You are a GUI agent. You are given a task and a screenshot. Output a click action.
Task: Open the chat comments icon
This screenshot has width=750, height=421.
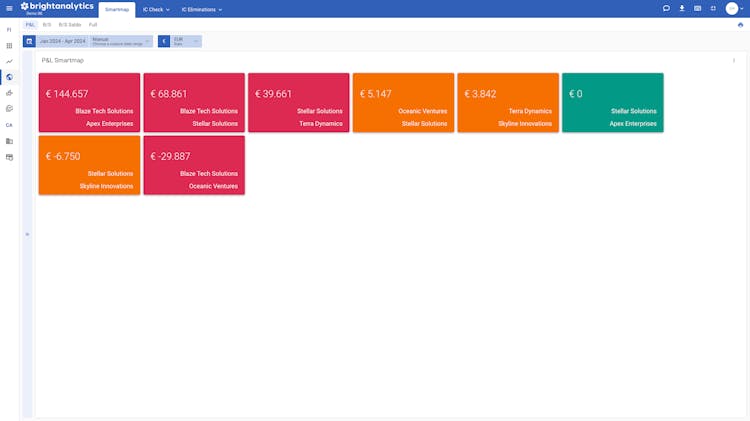[666, 8]
